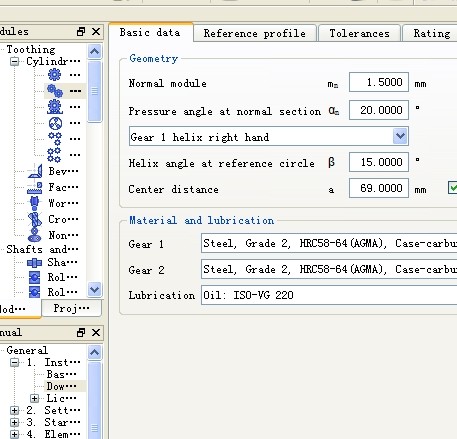This screenshot has height=439, width=457.
Task: Expand the 2. Sett... manual section
Action: click(14, 410)
